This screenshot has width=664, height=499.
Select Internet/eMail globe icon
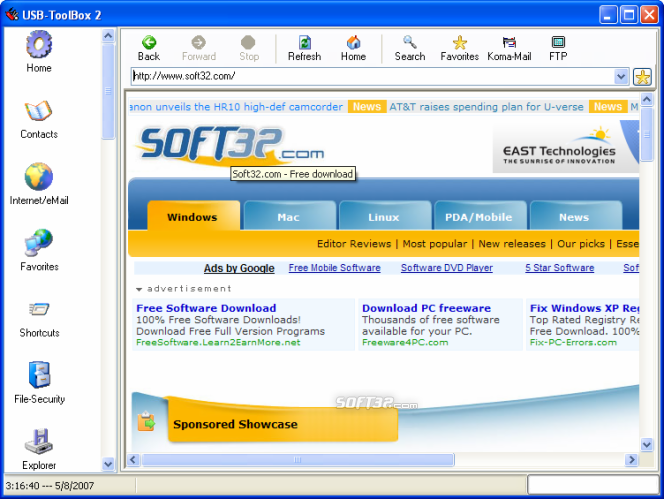pyautogui.click(x=39, y=184)
